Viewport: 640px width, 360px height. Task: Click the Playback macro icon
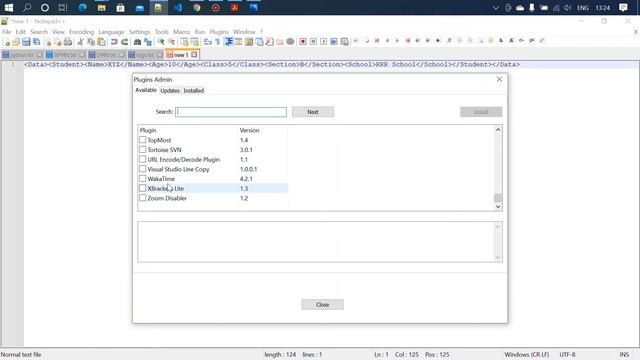[x=324, y=42]
